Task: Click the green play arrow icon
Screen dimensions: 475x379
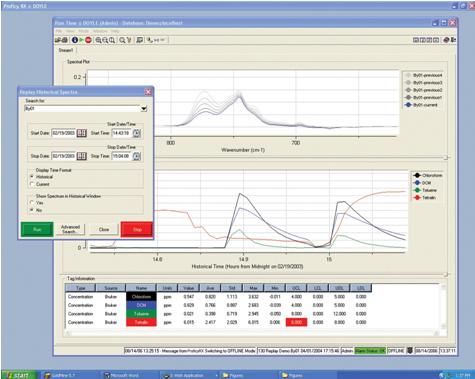Action: [x=81, y=40]
